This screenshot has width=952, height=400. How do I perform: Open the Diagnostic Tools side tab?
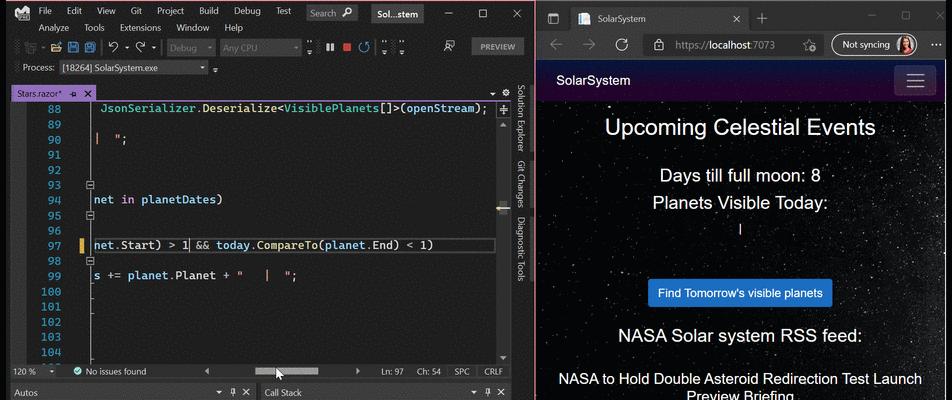(x=520, y=249)
